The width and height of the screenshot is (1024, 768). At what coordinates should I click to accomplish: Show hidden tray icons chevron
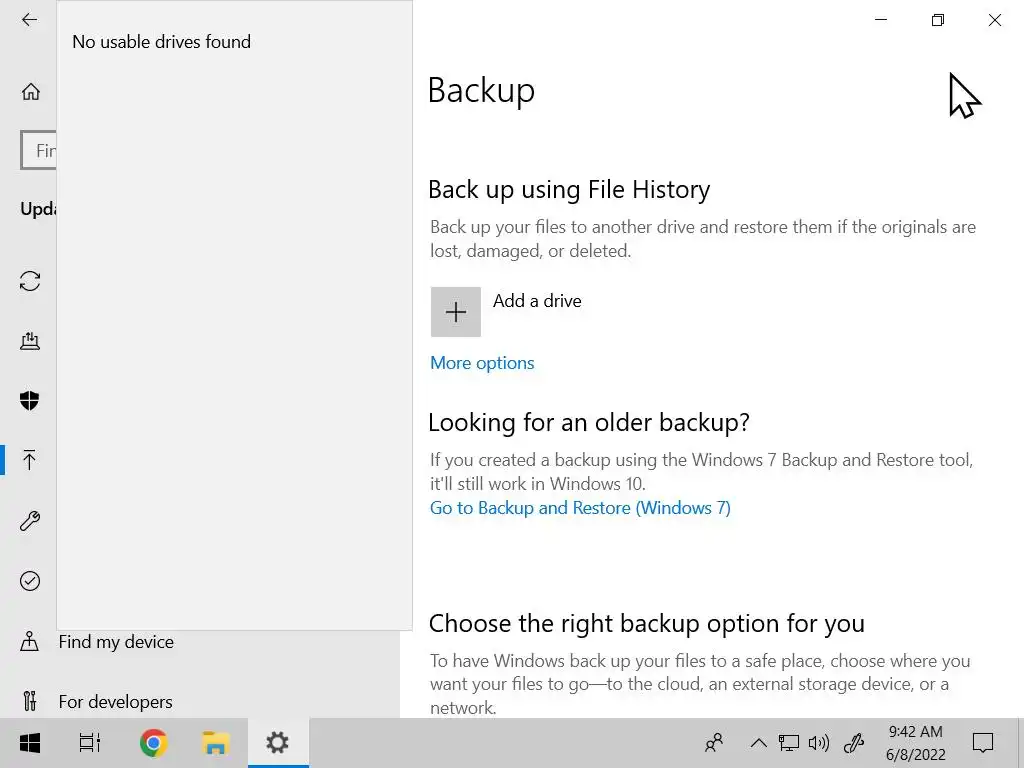(758, 743)
